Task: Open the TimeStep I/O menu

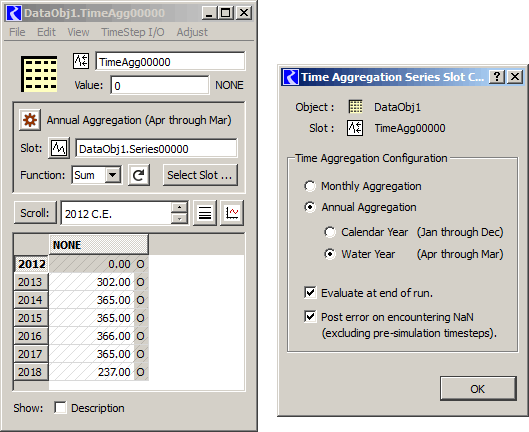Action: pyautogui.click(x=133, y=32)
